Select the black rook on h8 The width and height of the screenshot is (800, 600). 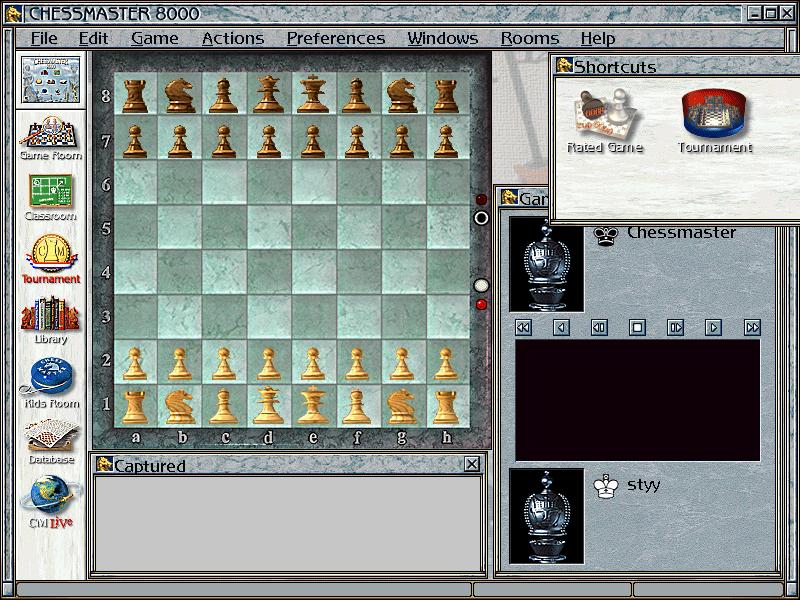tap(446, 94)
